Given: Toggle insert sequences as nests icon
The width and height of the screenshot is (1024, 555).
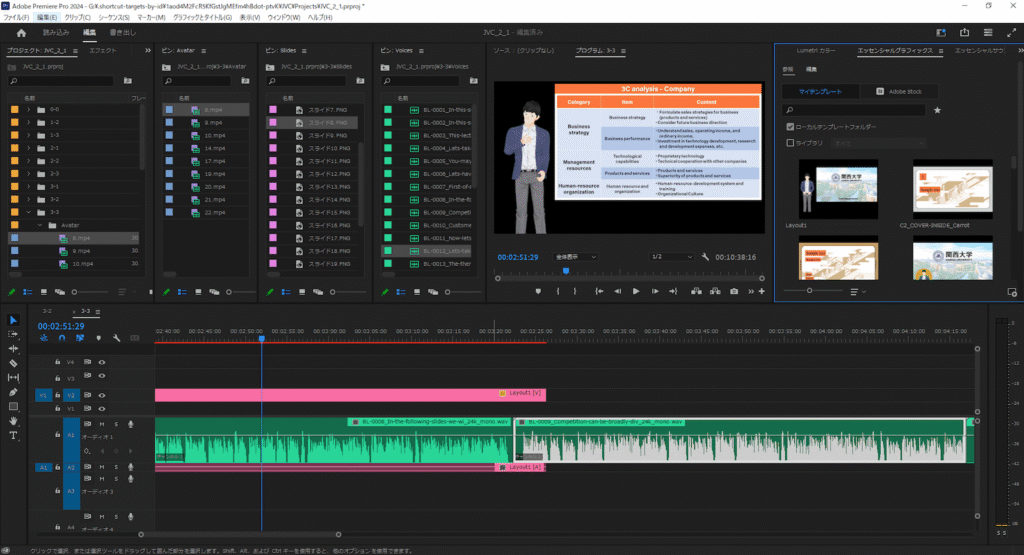Looking at the screenshot, I should 44,338.
